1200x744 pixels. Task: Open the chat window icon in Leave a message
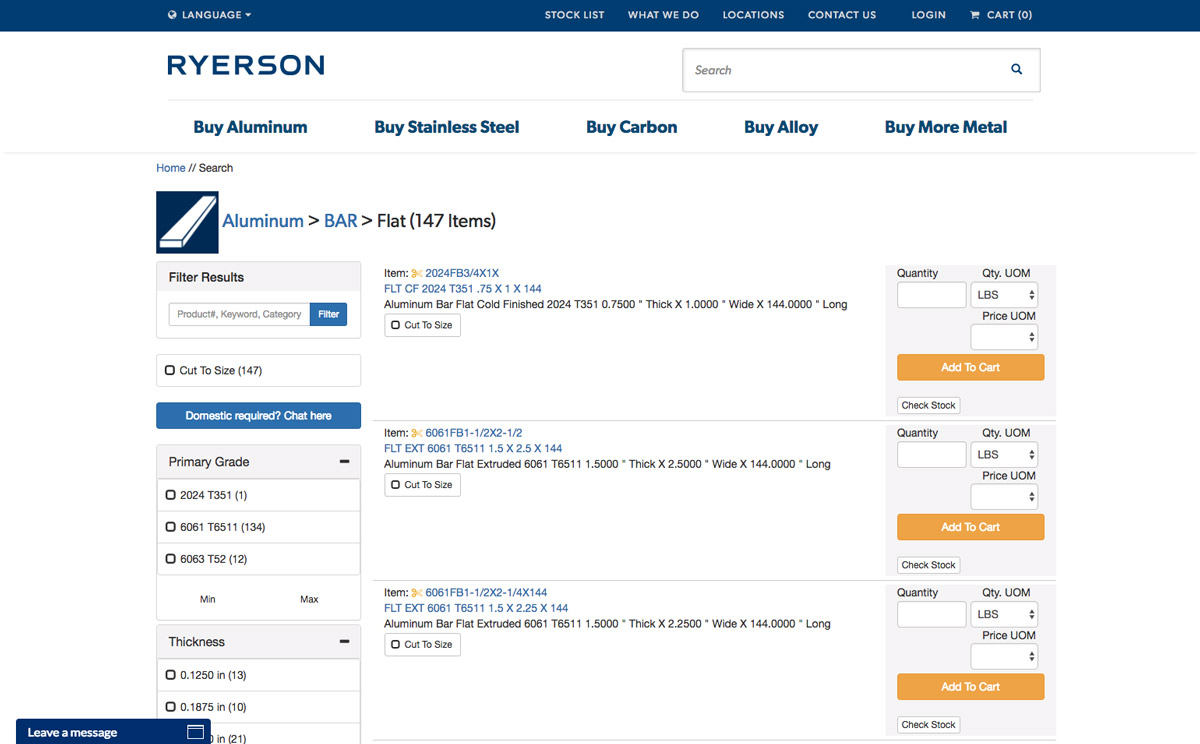196,732
